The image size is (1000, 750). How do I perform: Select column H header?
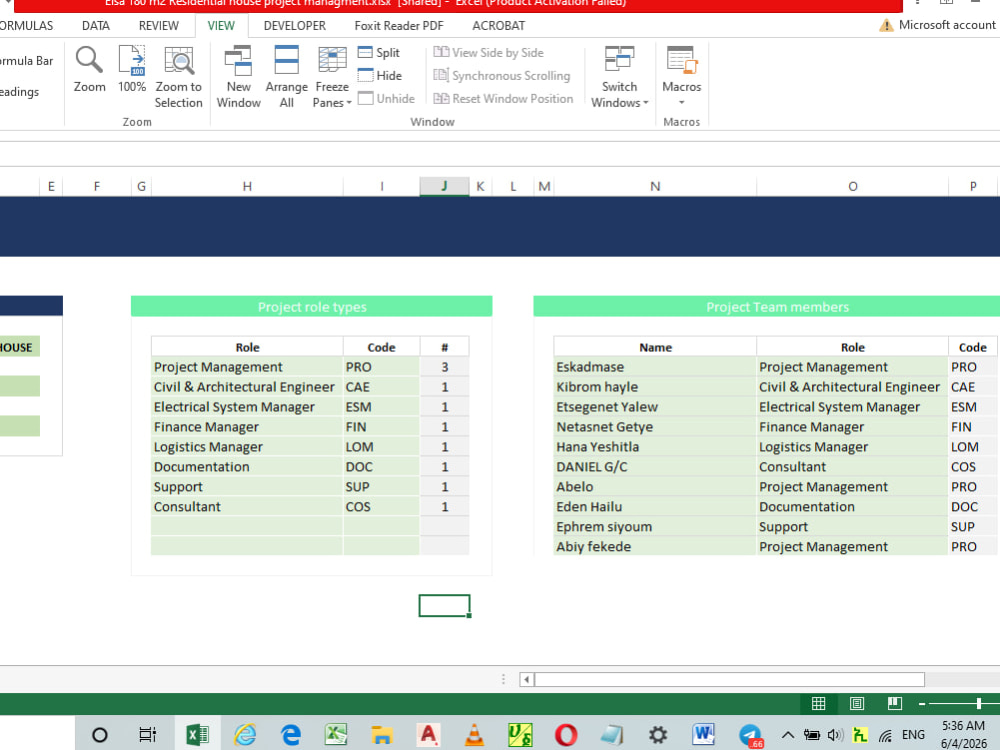pyautogui.click(x=247, y=186)
